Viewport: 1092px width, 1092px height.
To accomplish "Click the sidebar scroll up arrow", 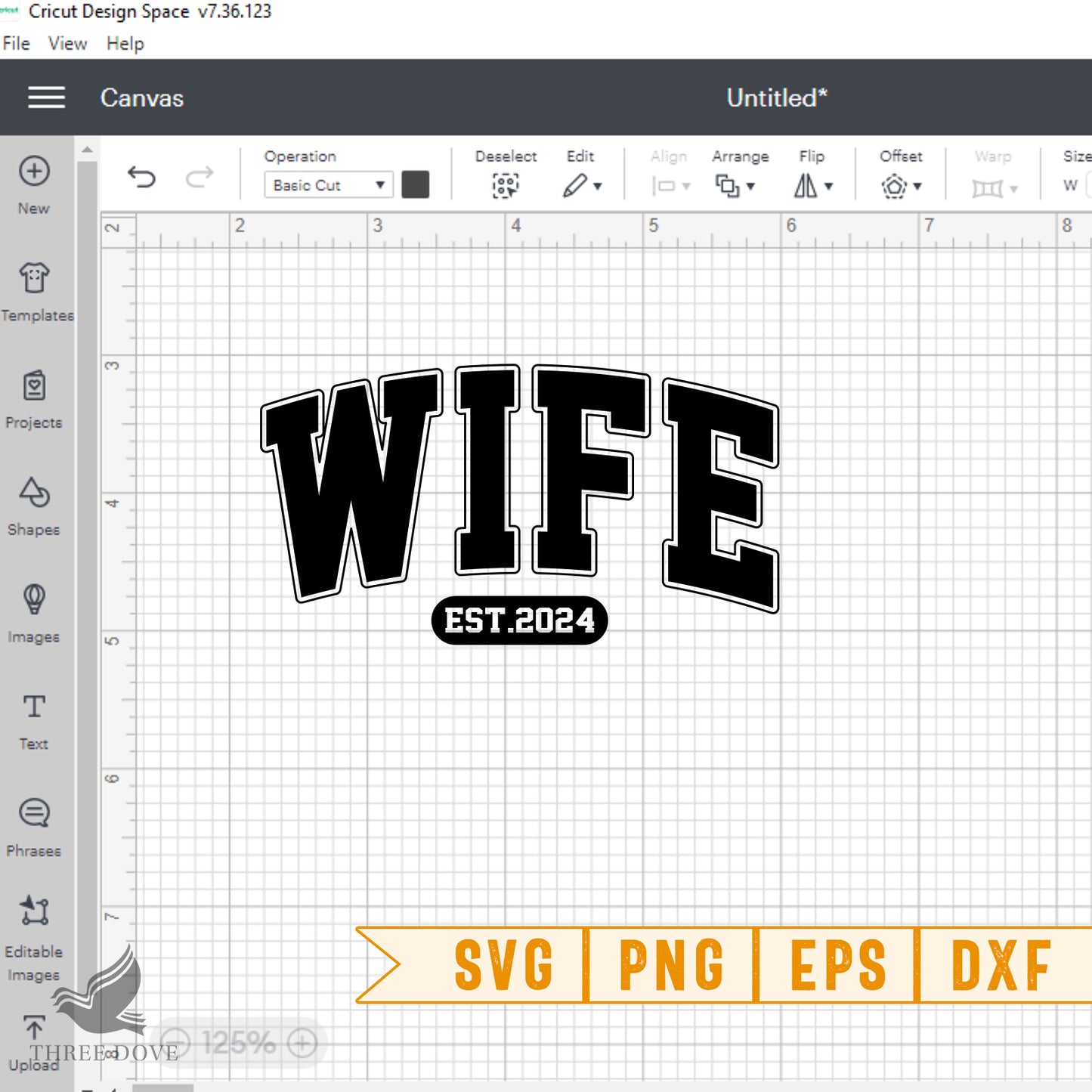I will 88,150.
